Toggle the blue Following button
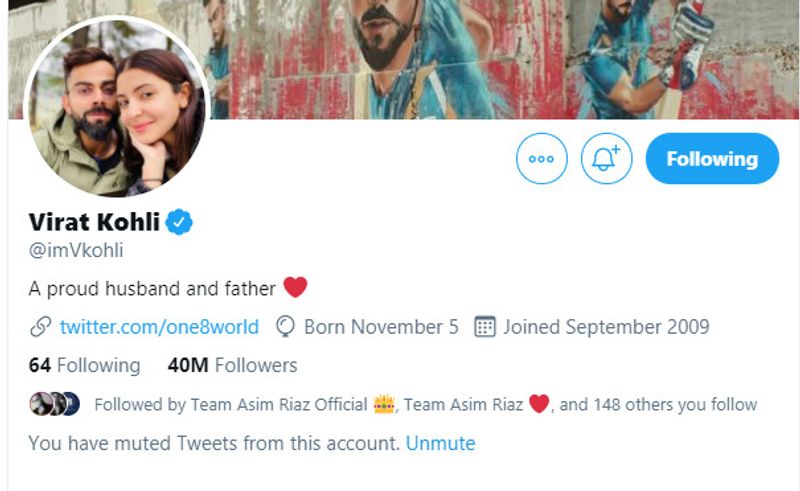The width and height of the screenshot is (800, 491). 712,159
